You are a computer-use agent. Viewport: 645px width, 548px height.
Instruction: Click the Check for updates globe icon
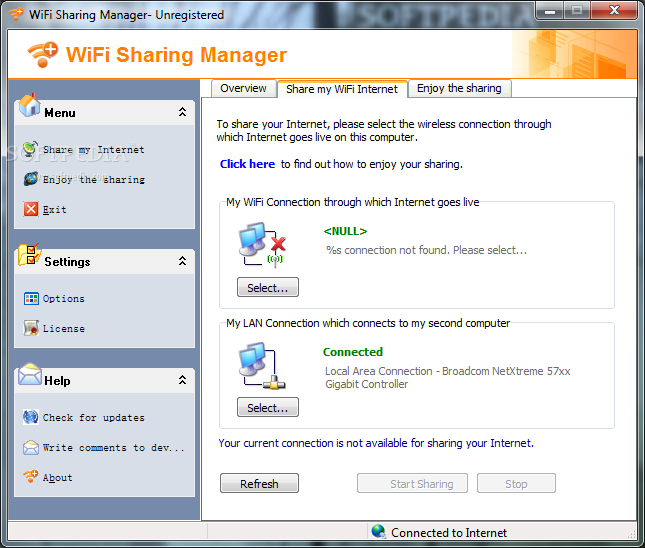[x=31, y=417]
